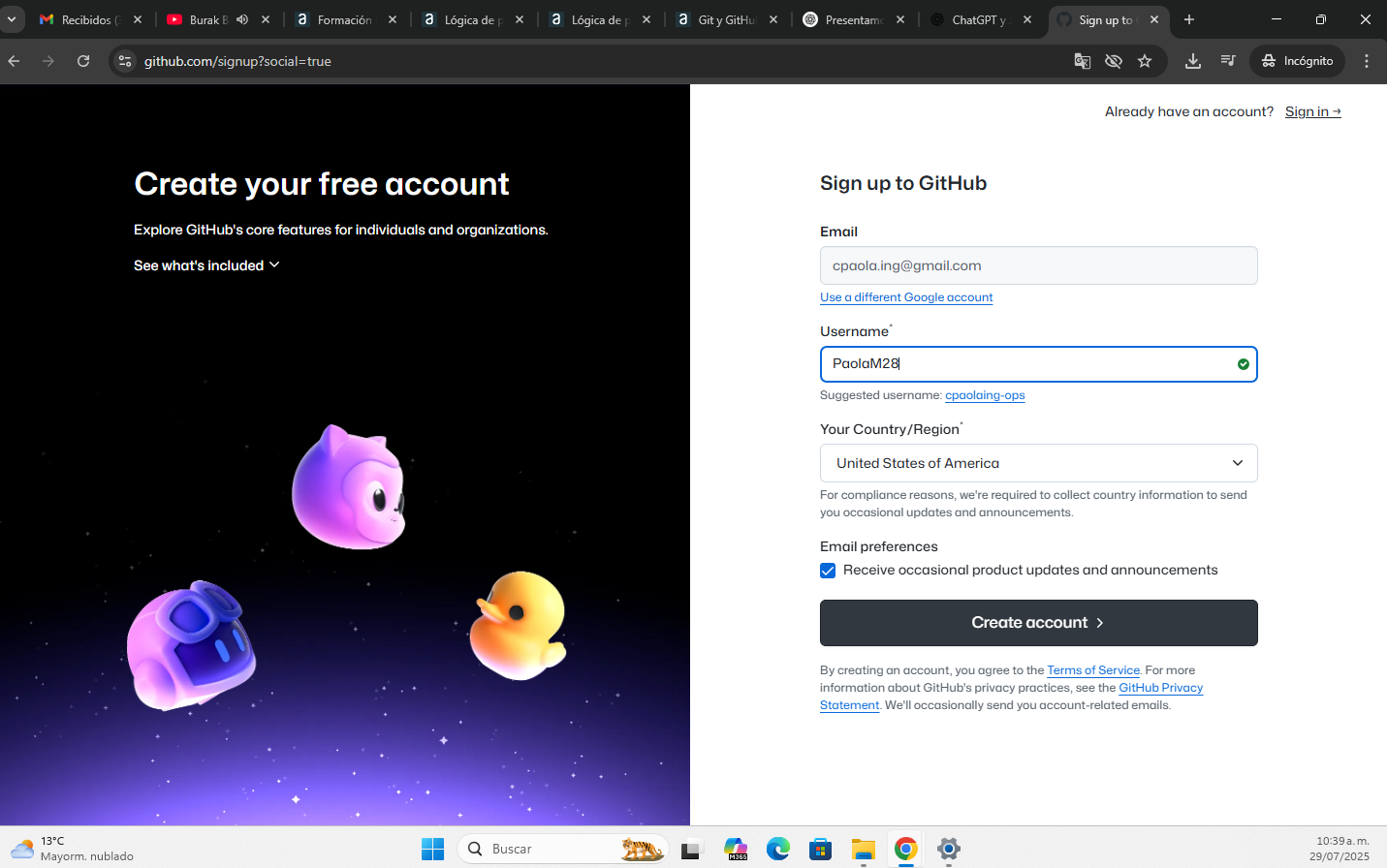Close the Sign up to GitHub tab
This screenshot has width=1387, height=868.
[1154, 19]
